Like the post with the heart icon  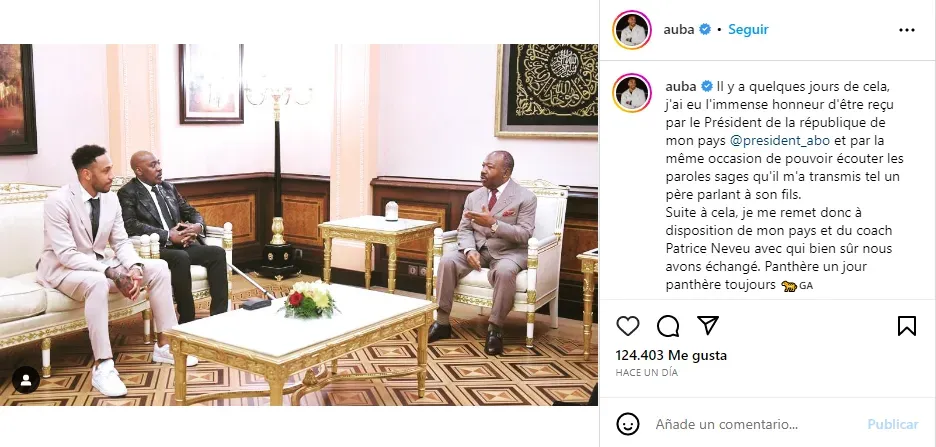coord(627,326)
